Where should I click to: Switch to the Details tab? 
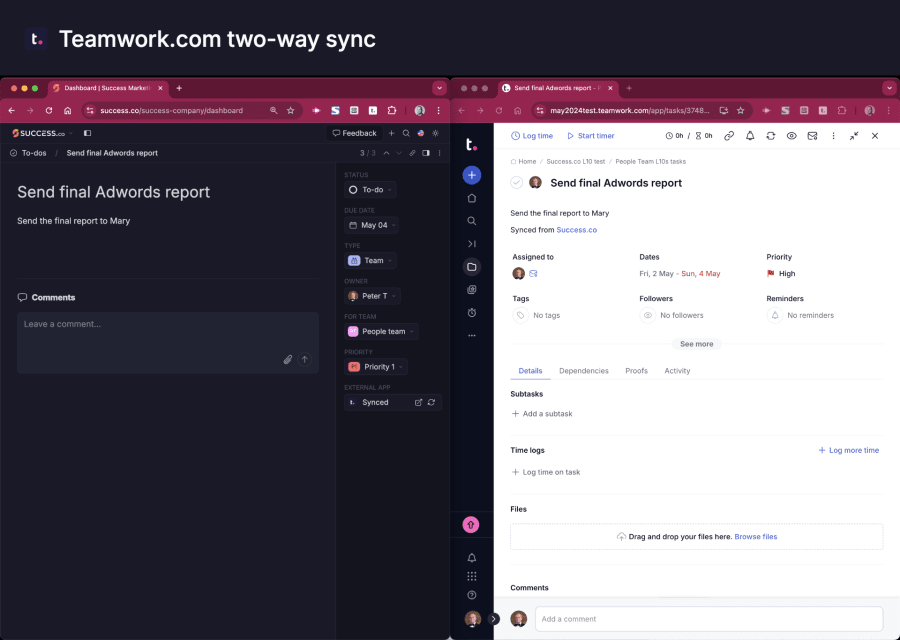coord(530,371)
